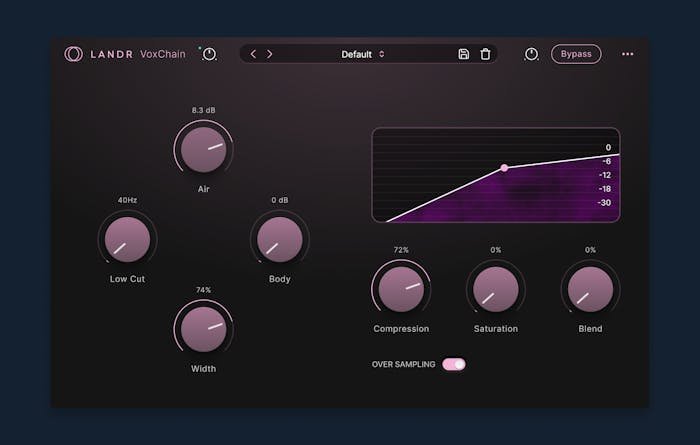Open the three-dots more menu
700x445 pixels.
[x=627, y=54]
